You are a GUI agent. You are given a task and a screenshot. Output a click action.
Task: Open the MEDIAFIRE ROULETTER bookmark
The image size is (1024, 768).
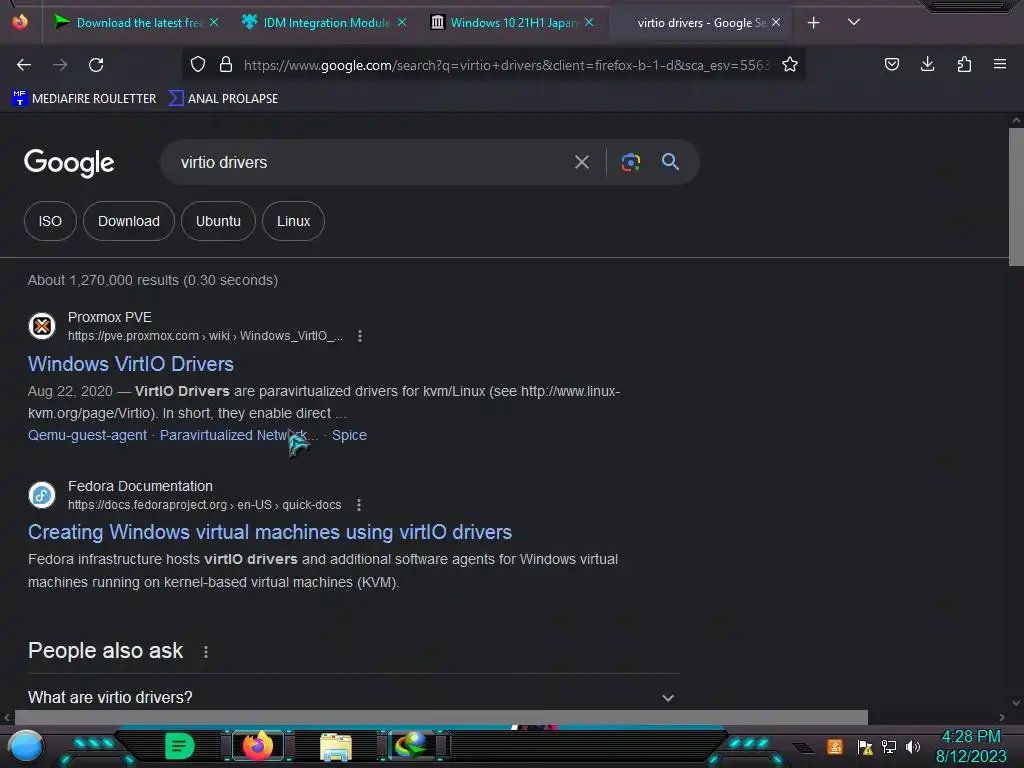[x=84, y=99]
